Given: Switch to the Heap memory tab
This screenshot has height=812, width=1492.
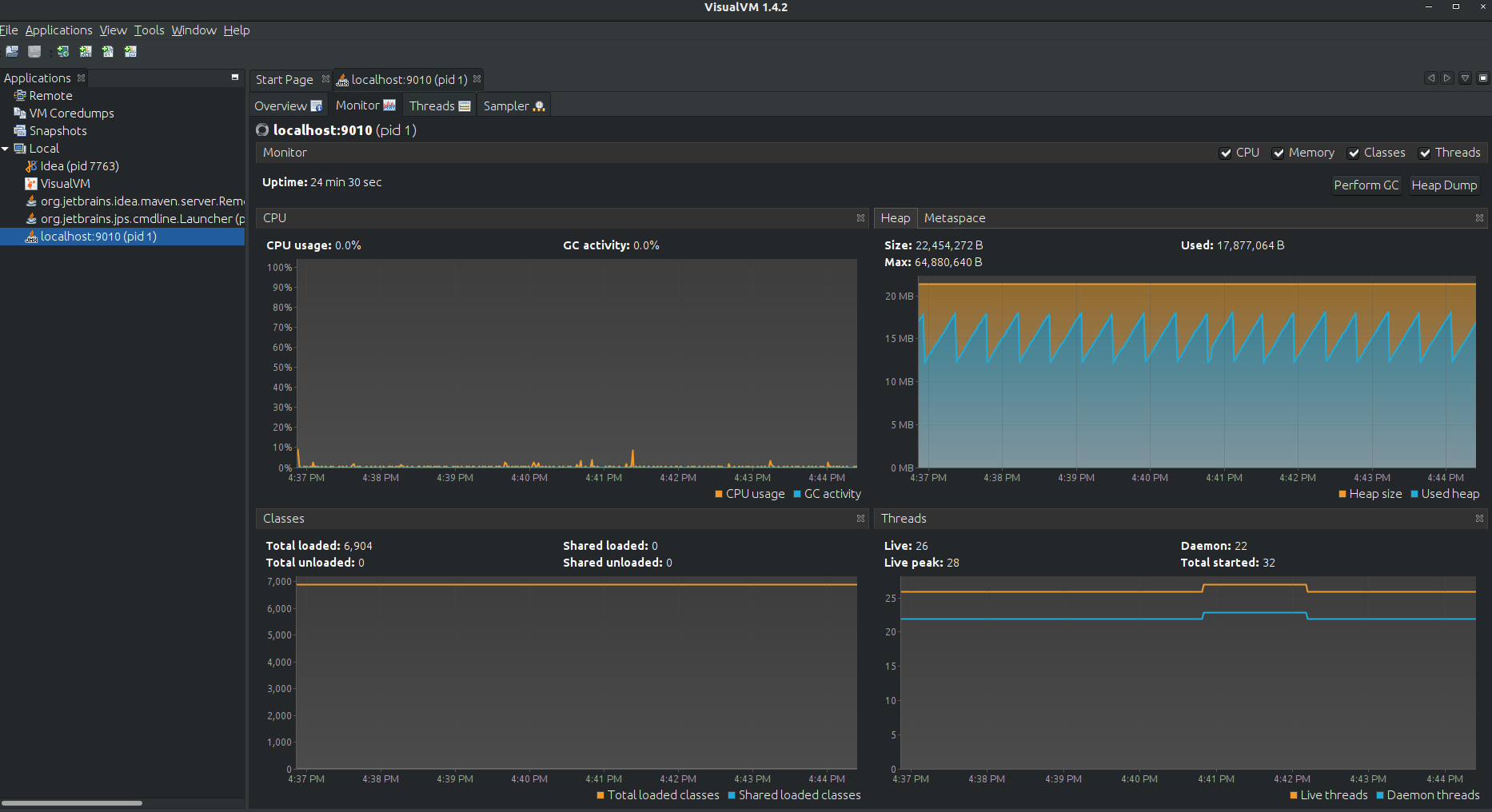Looking at the screenshot, I should tap(896, 218).
